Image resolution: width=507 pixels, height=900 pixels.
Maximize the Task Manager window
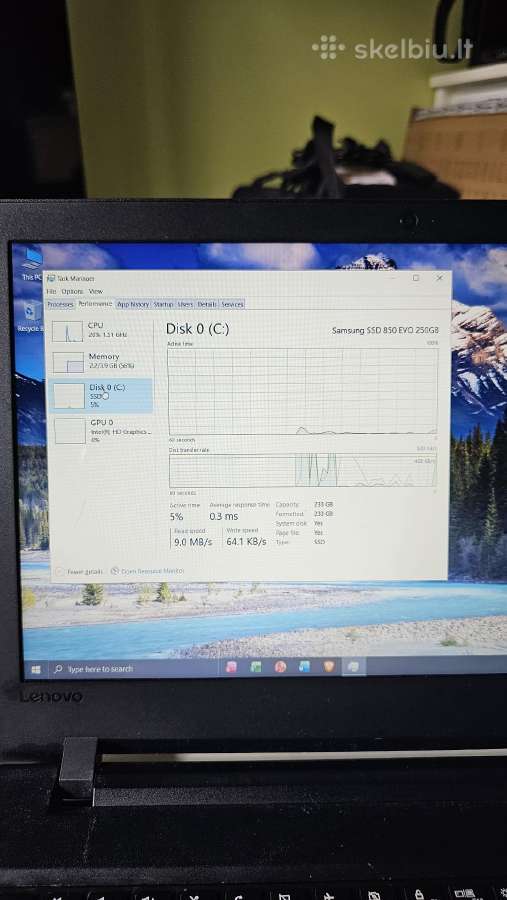[416, 278]
